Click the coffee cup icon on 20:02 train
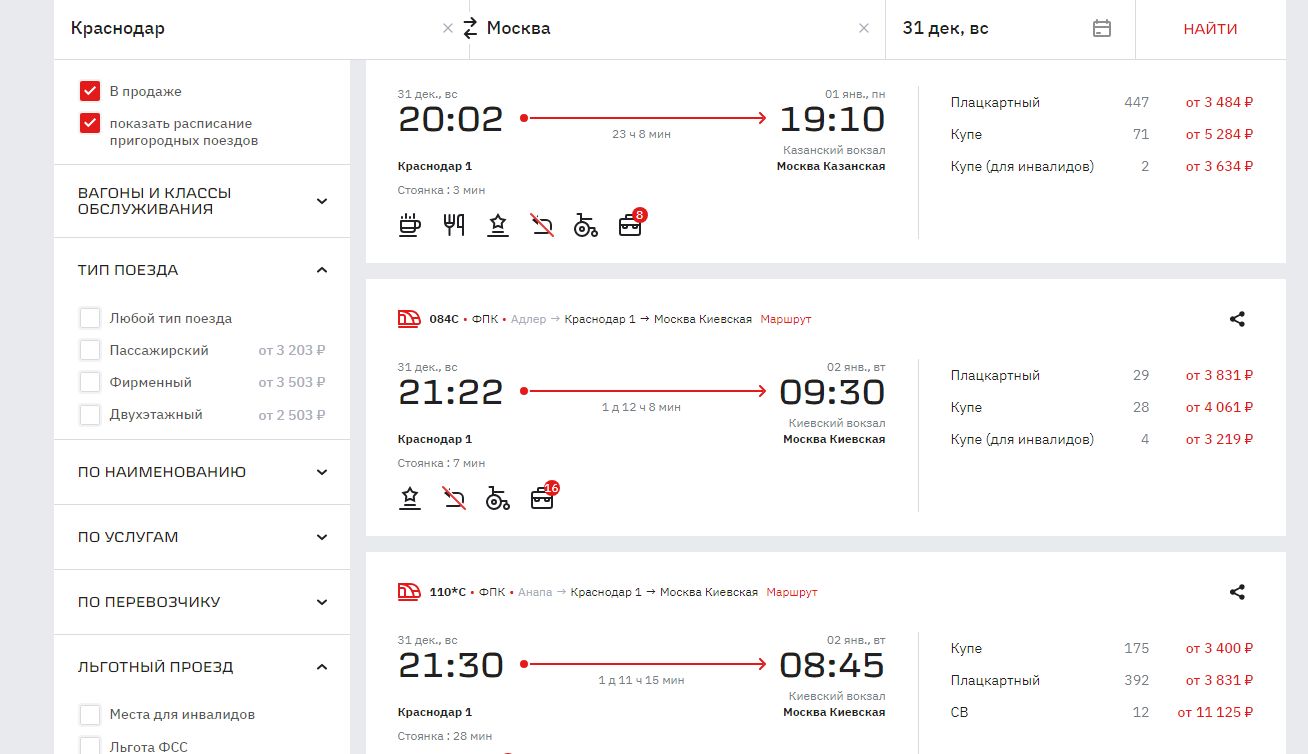The width and height of the screenshot is (1308, 754). [x=410, y=225]
